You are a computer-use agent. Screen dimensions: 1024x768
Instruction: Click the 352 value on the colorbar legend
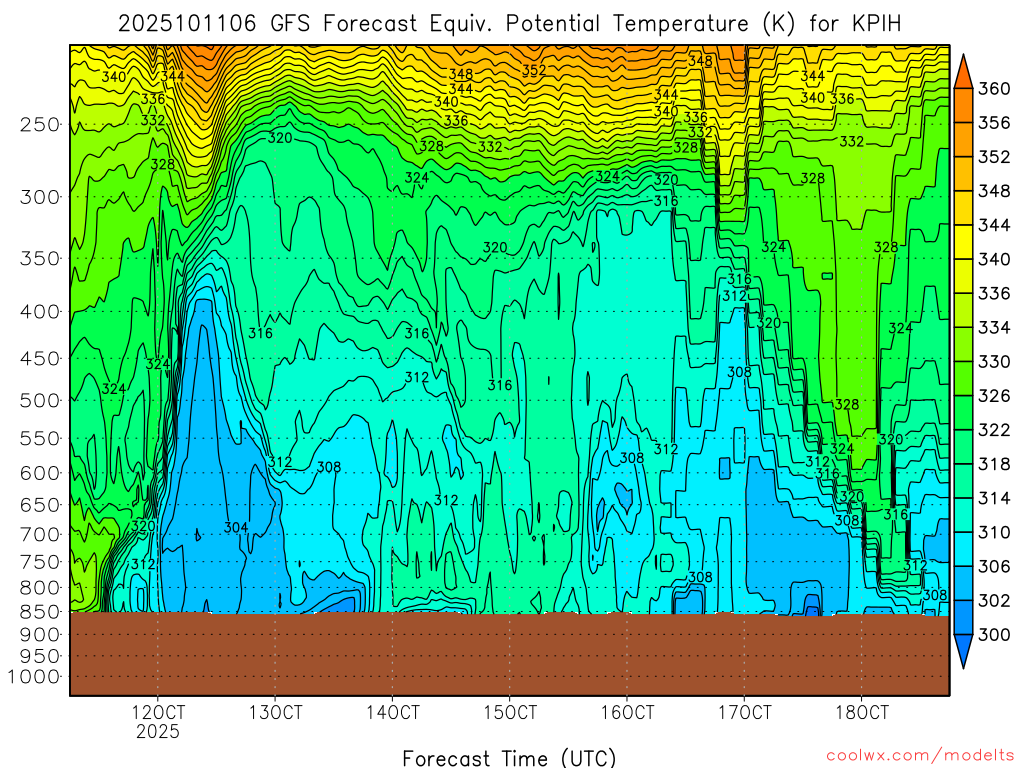(x=994, y=157)
